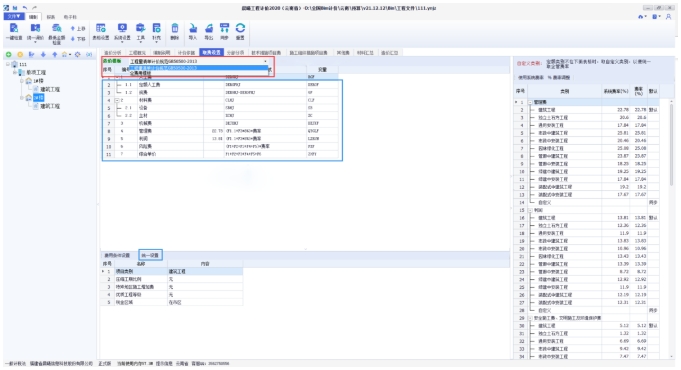Click the 补充 supplement icon
This screenshot has height=370, width=681.
click(x=156, y=29)
